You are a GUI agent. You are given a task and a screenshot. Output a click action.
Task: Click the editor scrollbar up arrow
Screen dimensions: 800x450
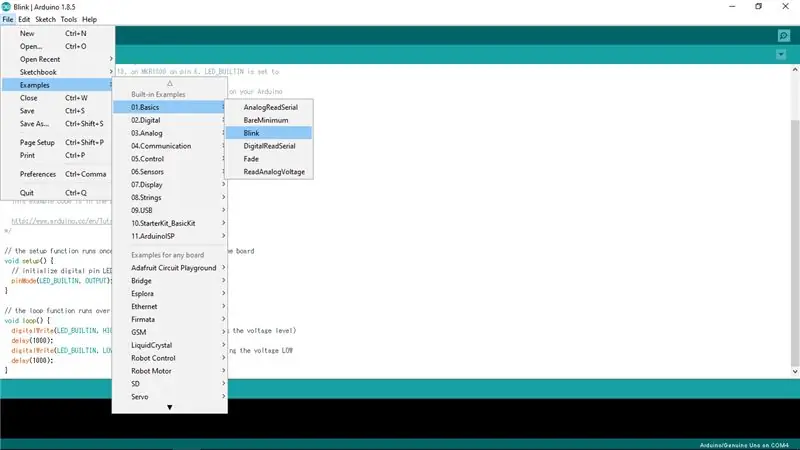point(795,69)
